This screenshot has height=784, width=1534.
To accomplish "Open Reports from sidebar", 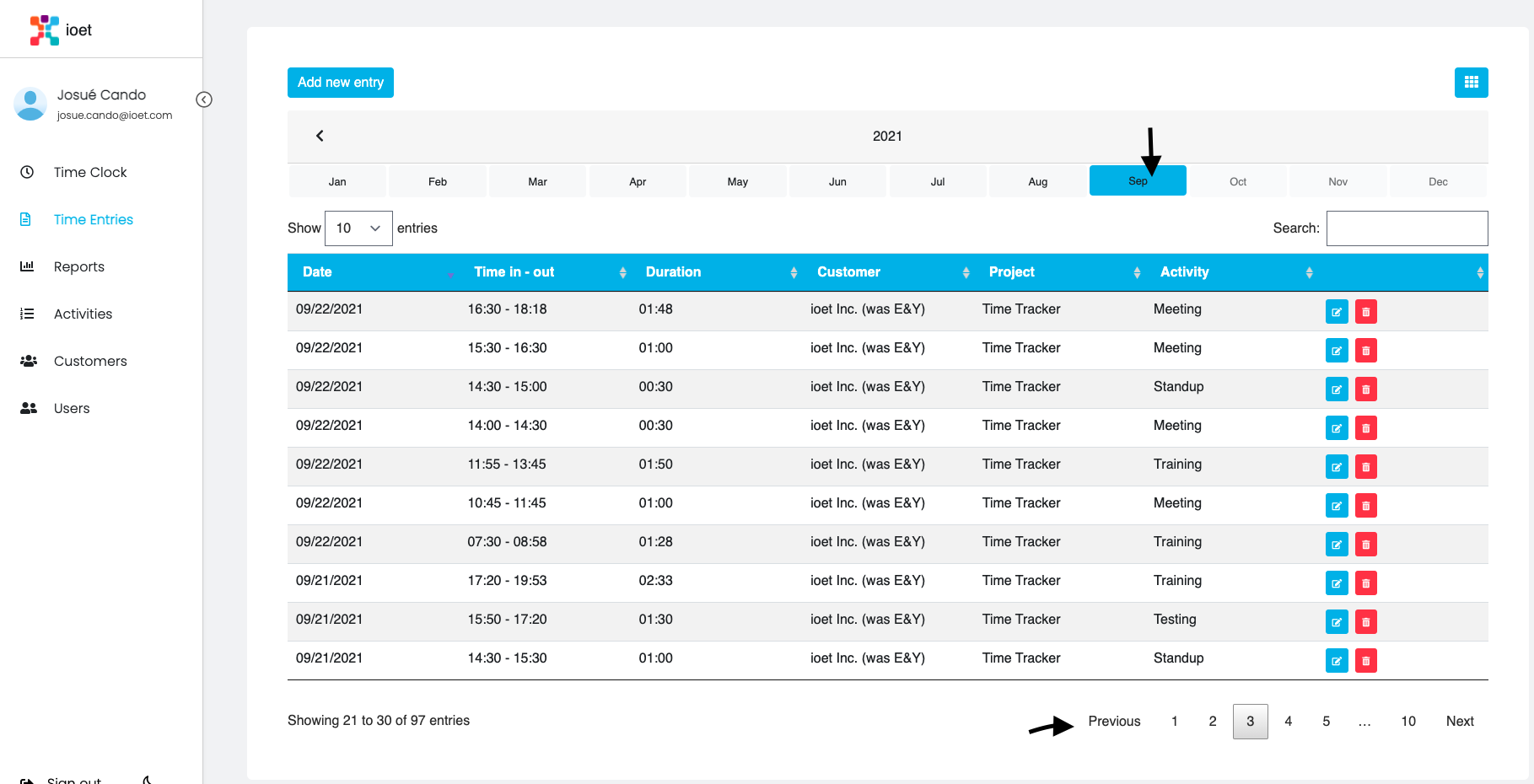I will [79, 266].
